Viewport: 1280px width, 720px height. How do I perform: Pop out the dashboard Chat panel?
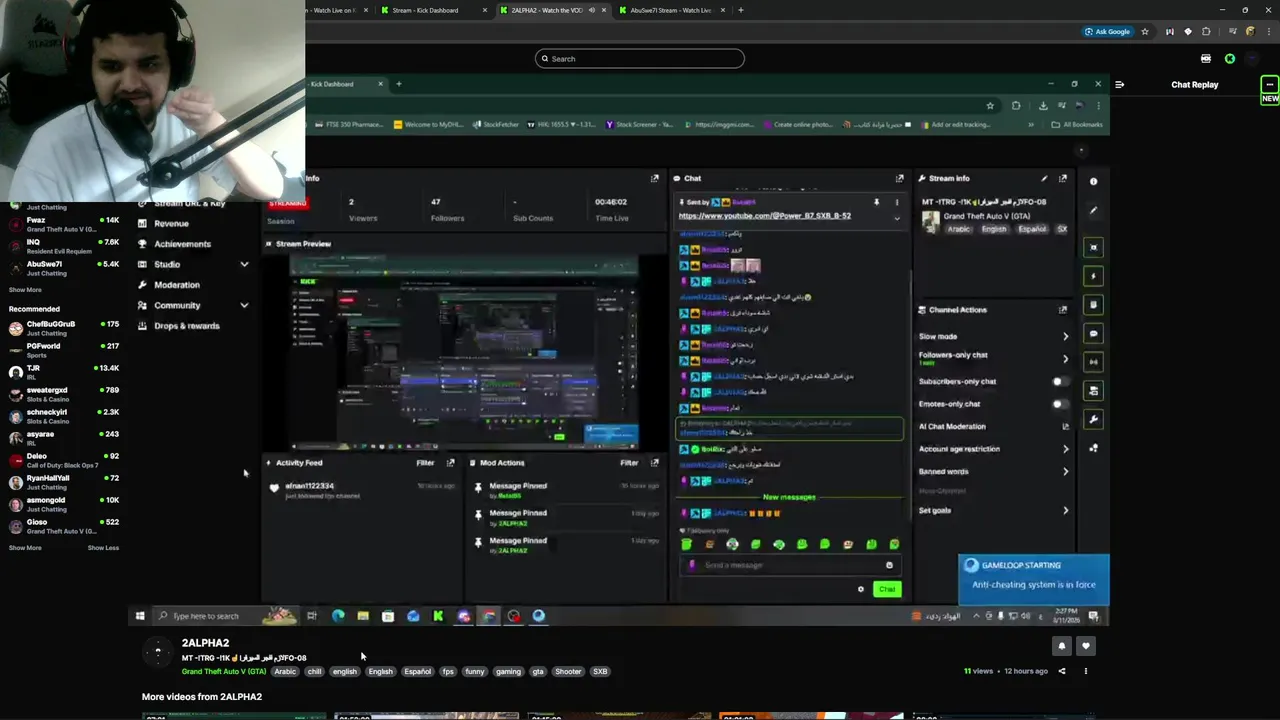pyautogui.click(x=899, y=179)
